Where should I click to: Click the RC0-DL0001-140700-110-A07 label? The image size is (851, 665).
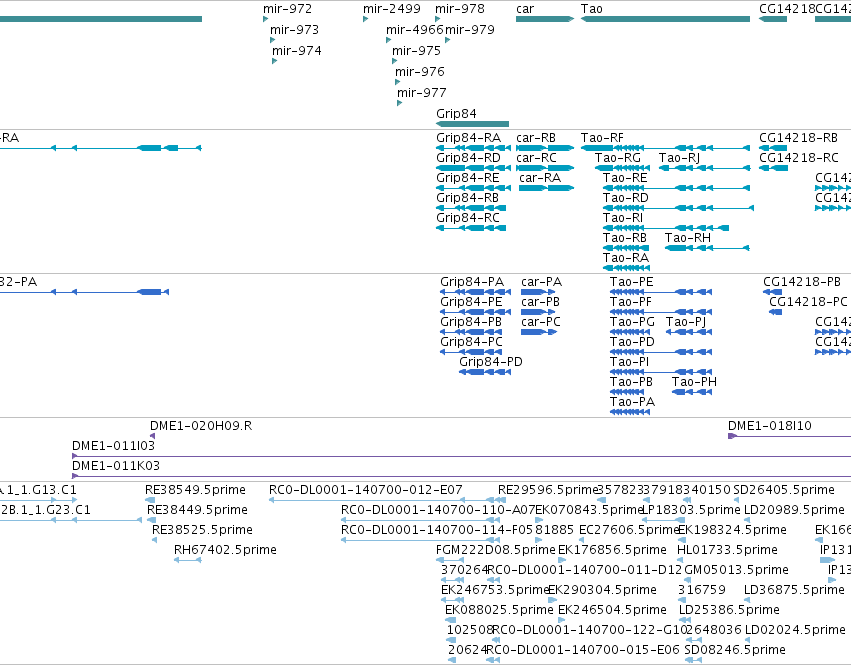point(438,510)
